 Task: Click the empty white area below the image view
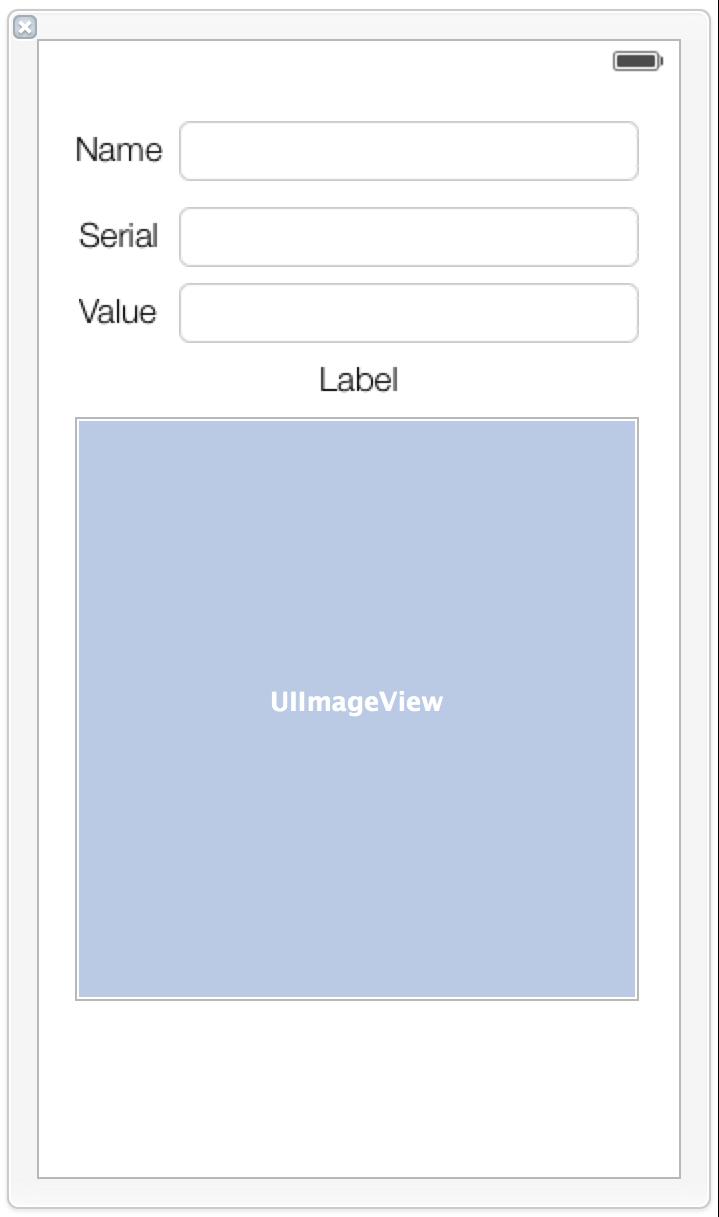pos(358,1088)
